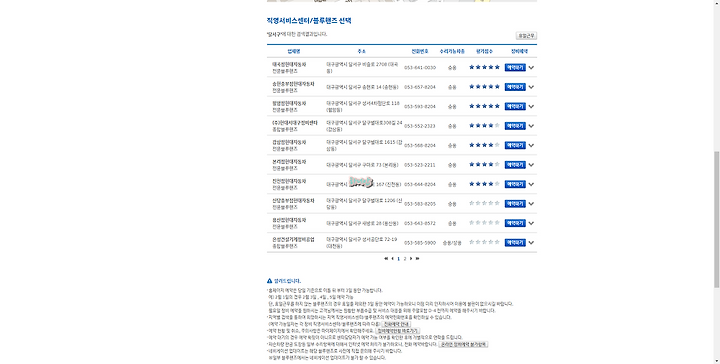Expand details for row 053-585-5900
This screenshot has height=364, width=720.
tap(531, 243)
